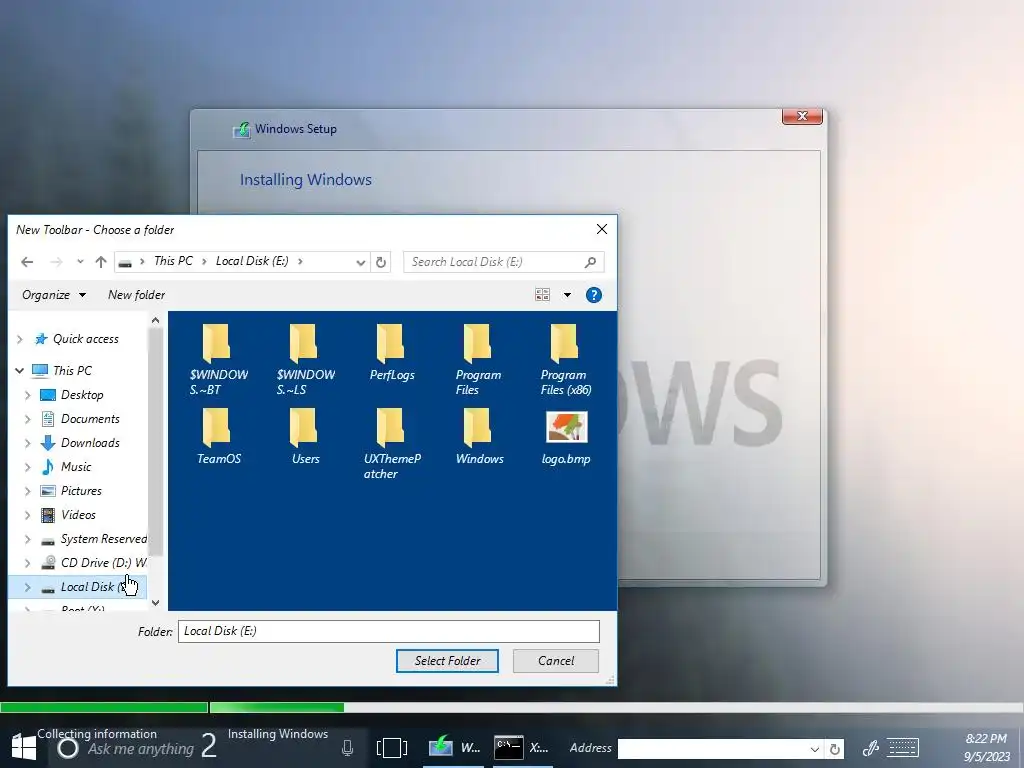
Task: Expand the CD Drive (D:) tree node
Action: coord(27,563)
